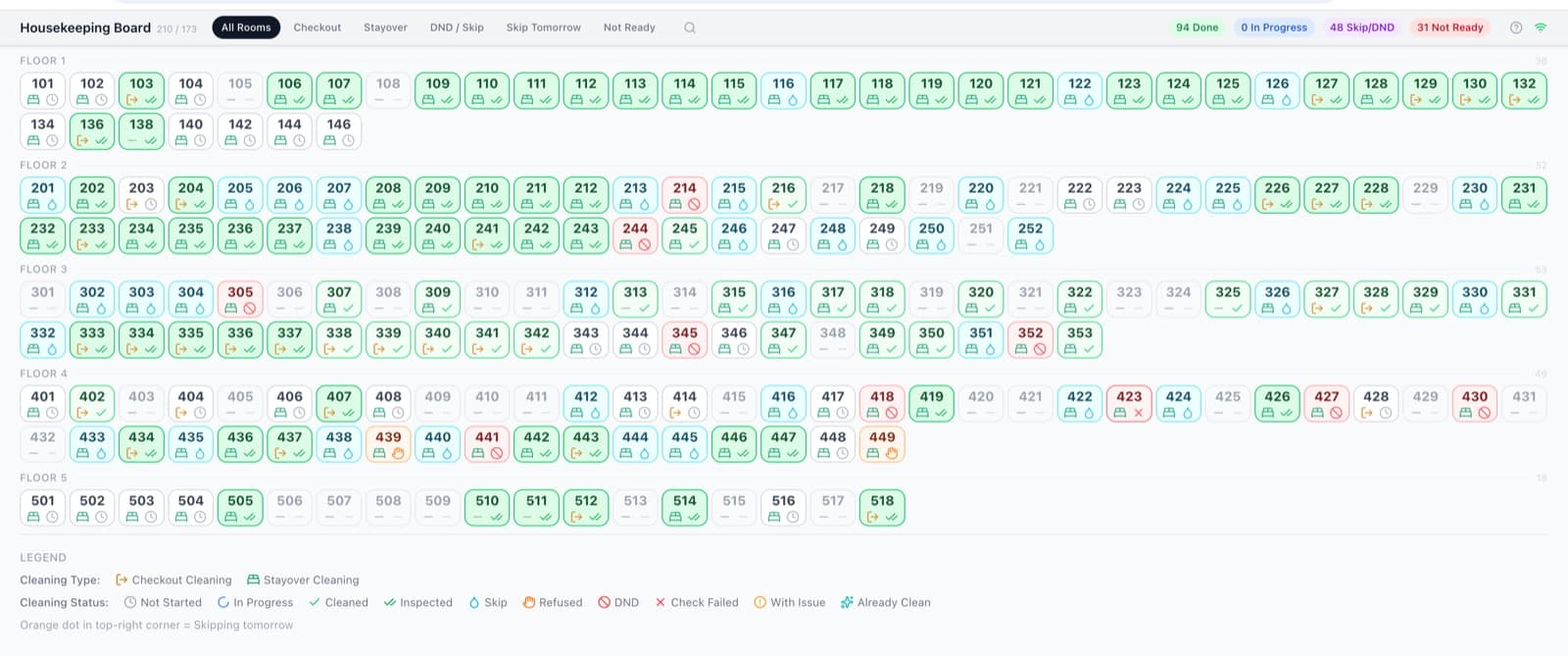
Task: Click the Housekeeping Board title
Action: [x=85, y=27]
